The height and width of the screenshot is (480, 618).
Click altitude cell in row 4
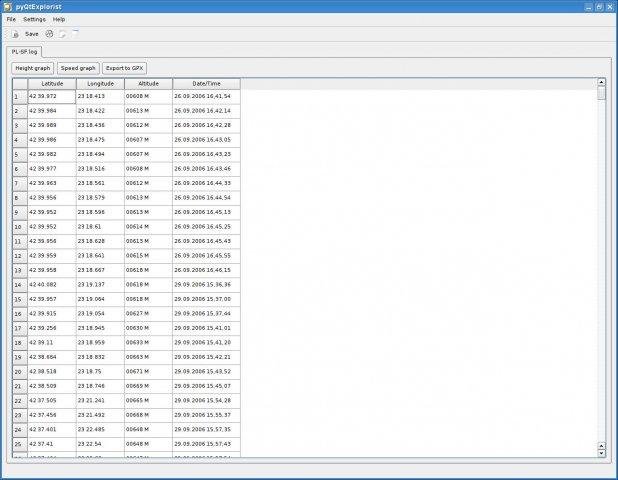(149, 140)
